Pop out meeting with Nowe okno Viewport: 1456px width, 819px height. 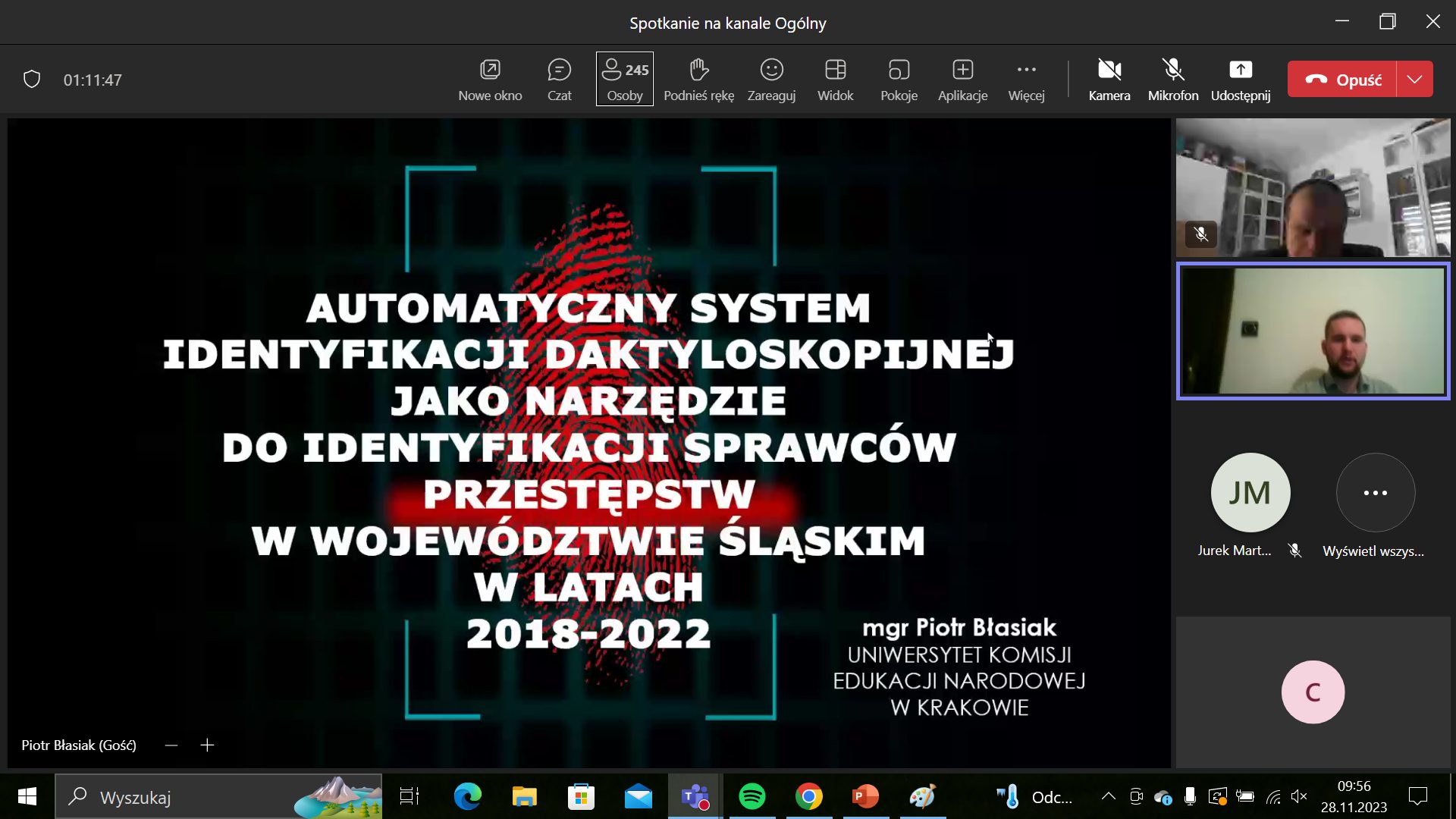click(x=490, y=79)
